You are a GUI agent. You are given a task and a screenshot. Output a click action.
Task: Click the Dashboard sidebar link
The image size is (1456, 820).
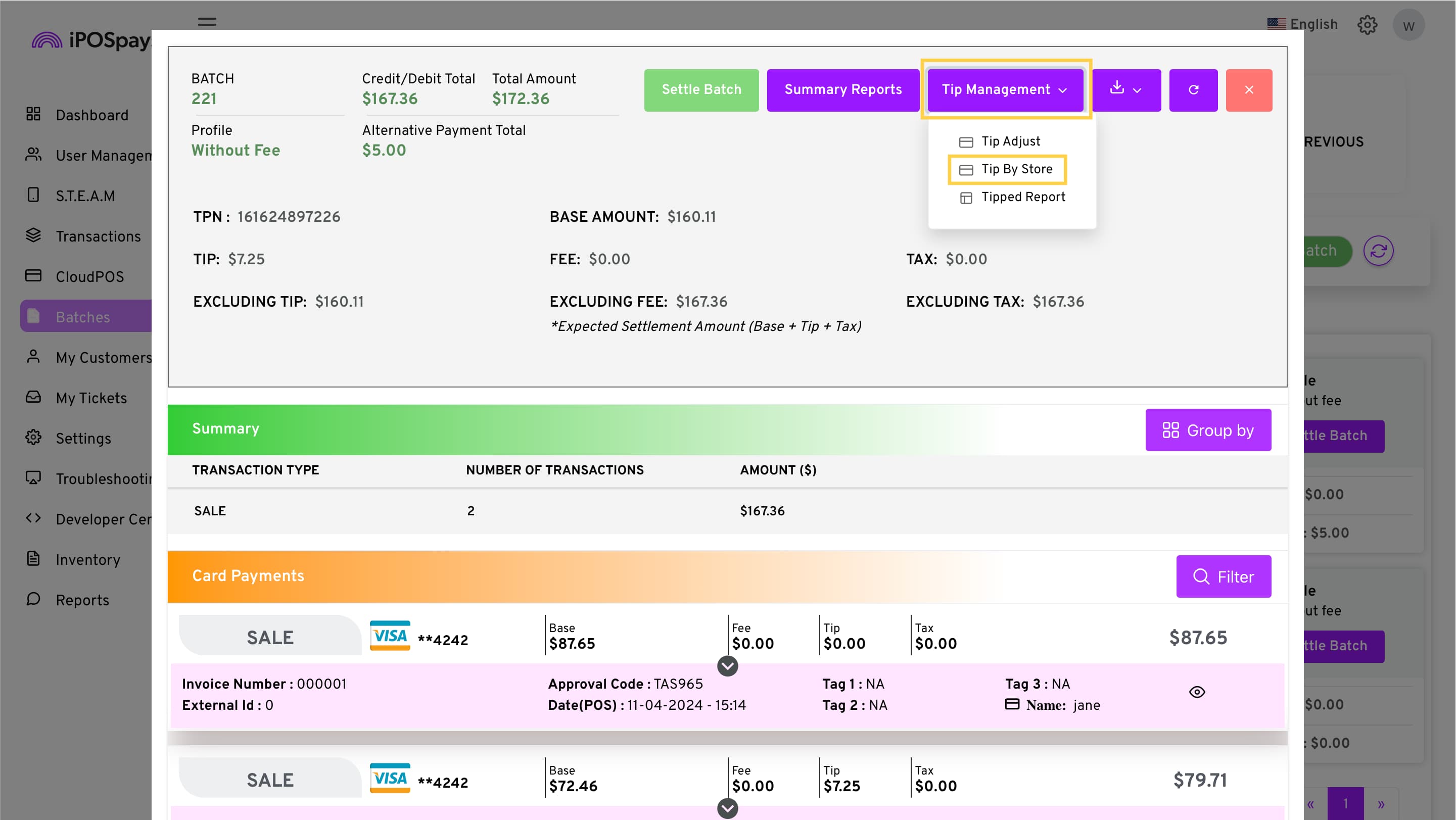click(92, 115)
